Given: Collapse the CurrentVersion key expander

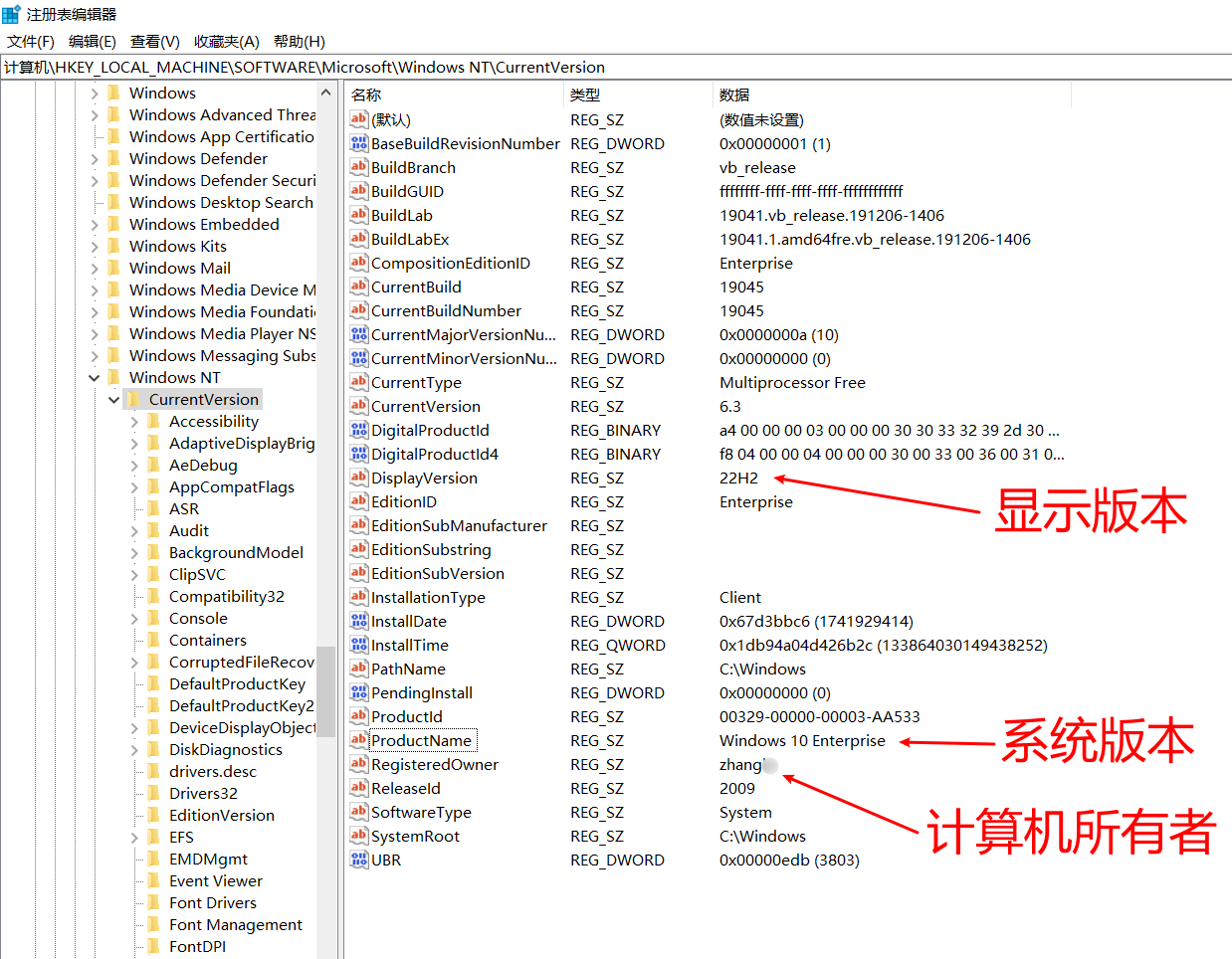Looking at the screenshot, I should pyautogui.click(x=114, y=399).
